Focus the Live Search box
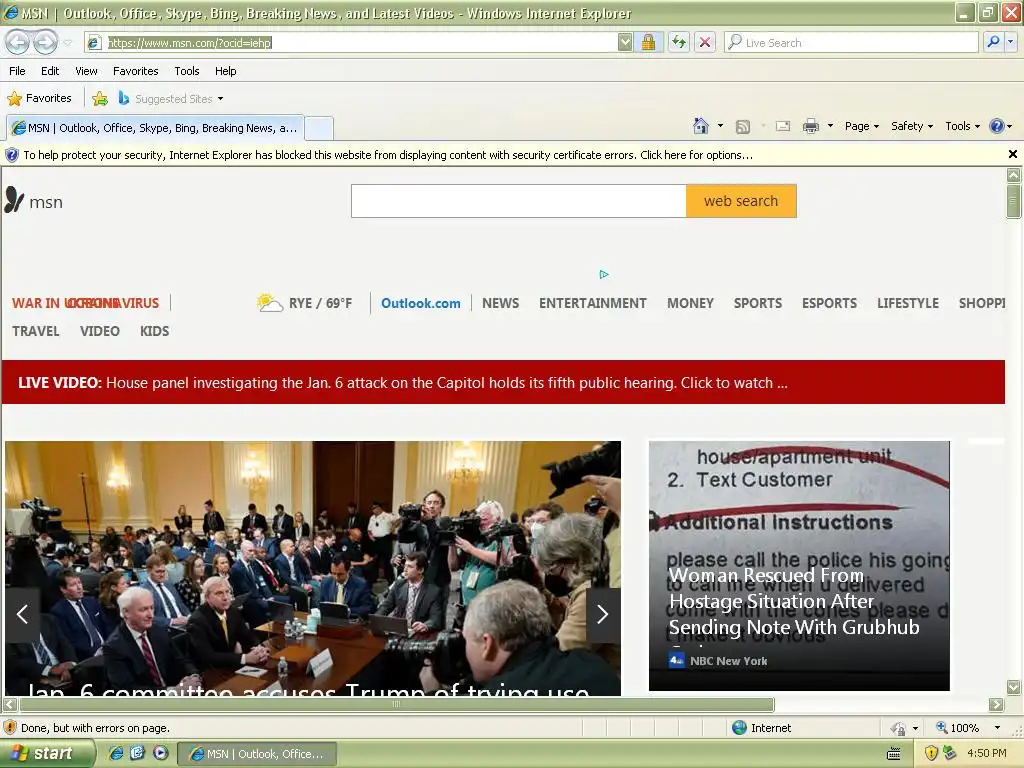1024x768 pixels. click(x=851, y=42)
